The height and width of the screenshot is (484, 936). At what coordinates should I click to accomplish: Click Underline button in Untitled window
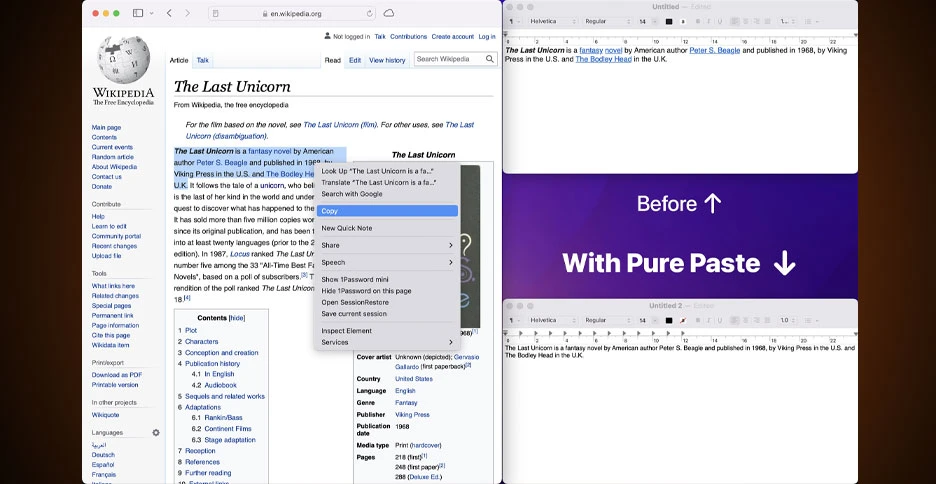click(x=719, y=21)
